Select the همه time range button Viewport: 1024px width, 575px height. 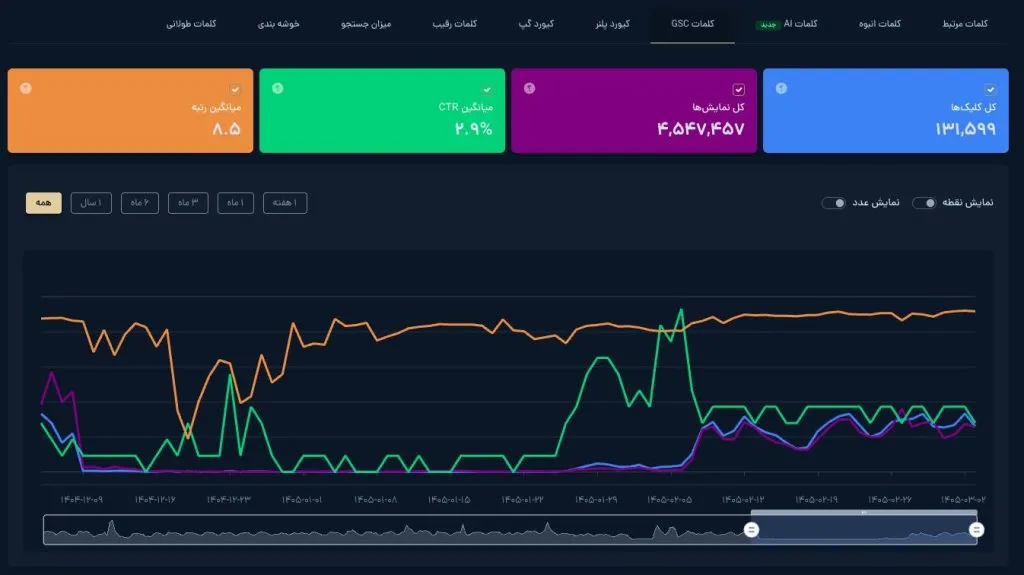pos(44,203)
